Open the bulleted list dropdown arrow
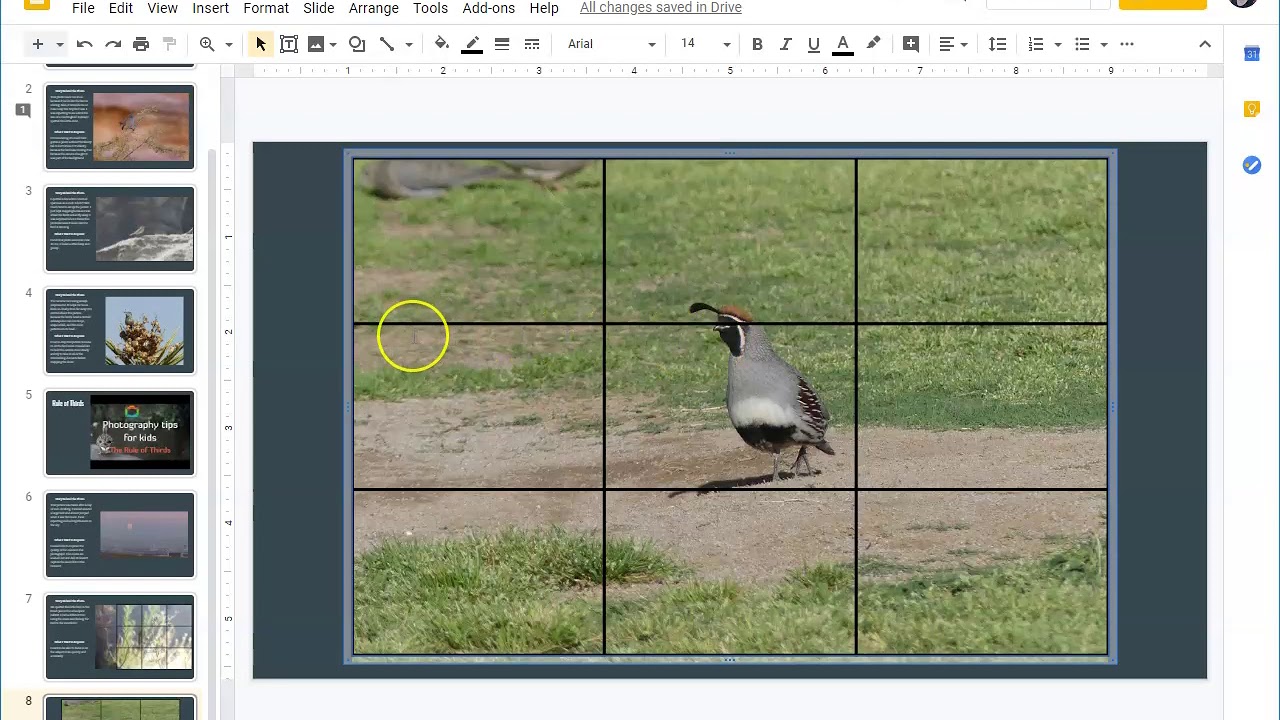The height and width of the screenshot is (720, 1280). point(1104,44)
